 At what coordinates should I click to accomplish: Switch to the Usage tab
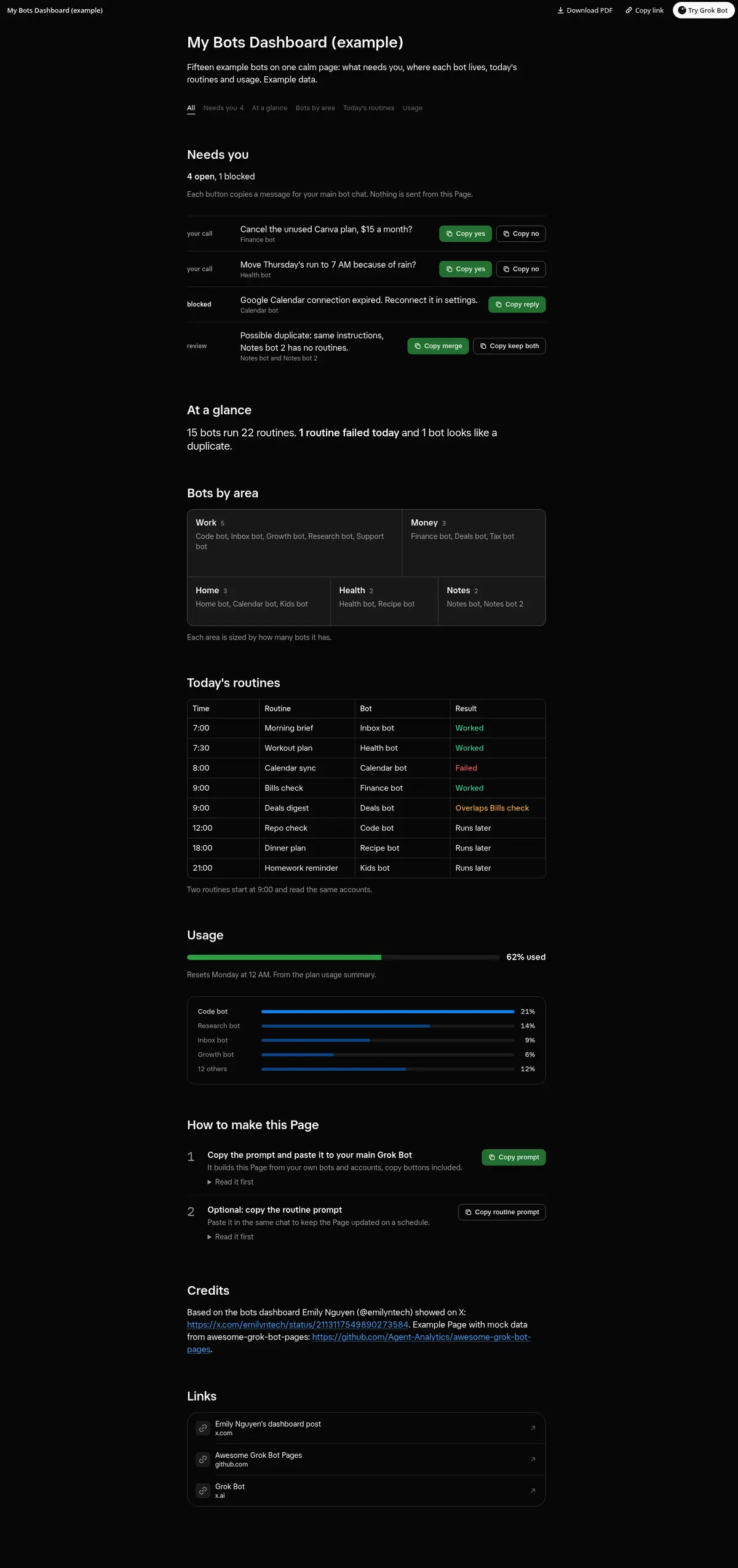412,108
